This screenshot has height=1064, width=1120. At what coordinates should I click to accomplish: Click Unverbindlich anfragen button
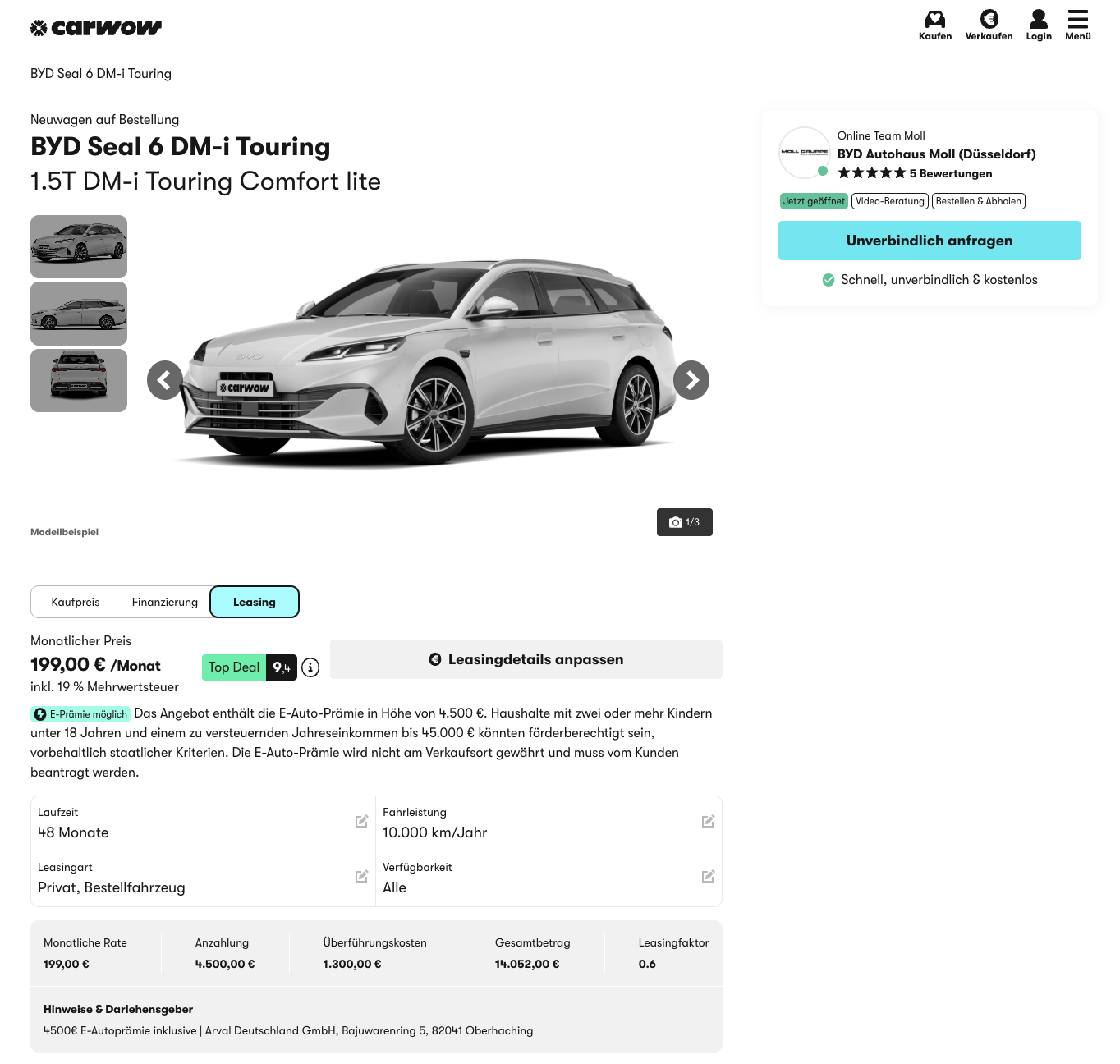[x=930, y=241]
